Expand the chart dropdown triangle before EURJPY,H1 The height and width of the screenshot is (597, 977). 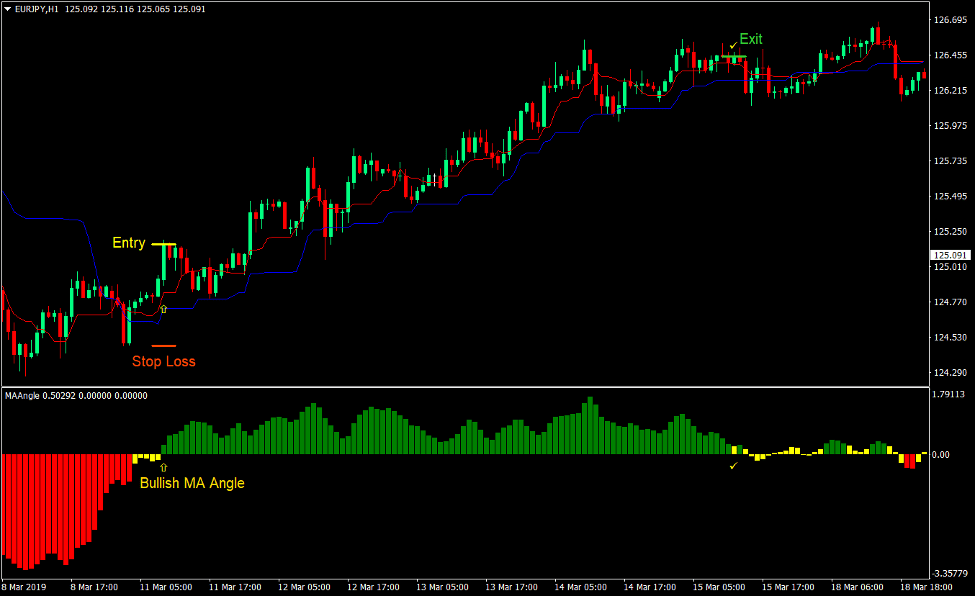point(9,8)
